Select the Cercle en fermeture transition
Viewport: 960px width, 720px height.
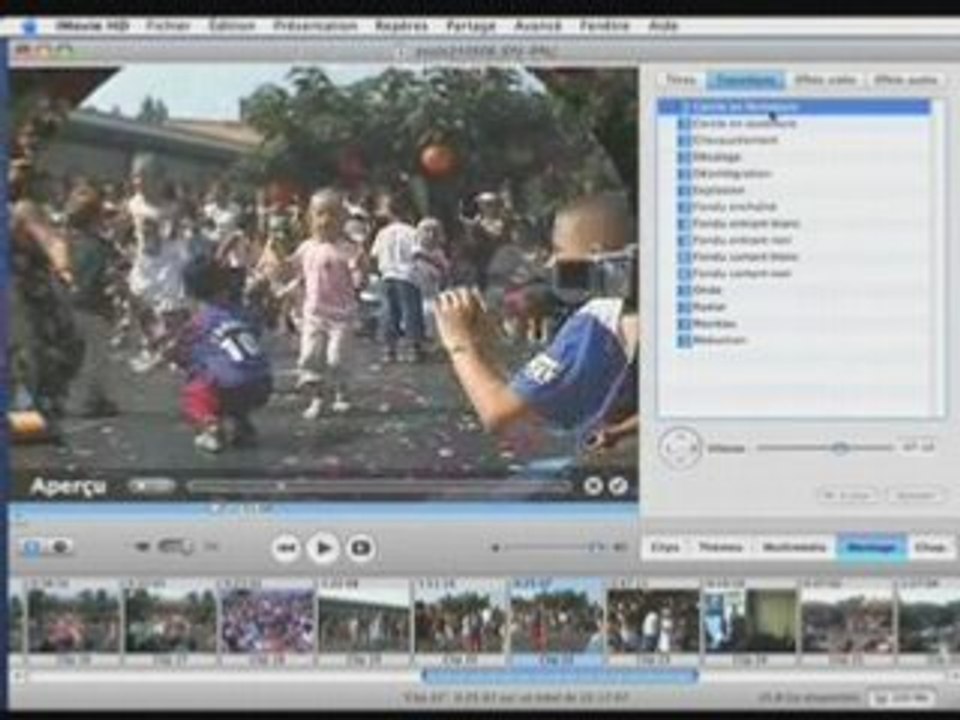794,107
